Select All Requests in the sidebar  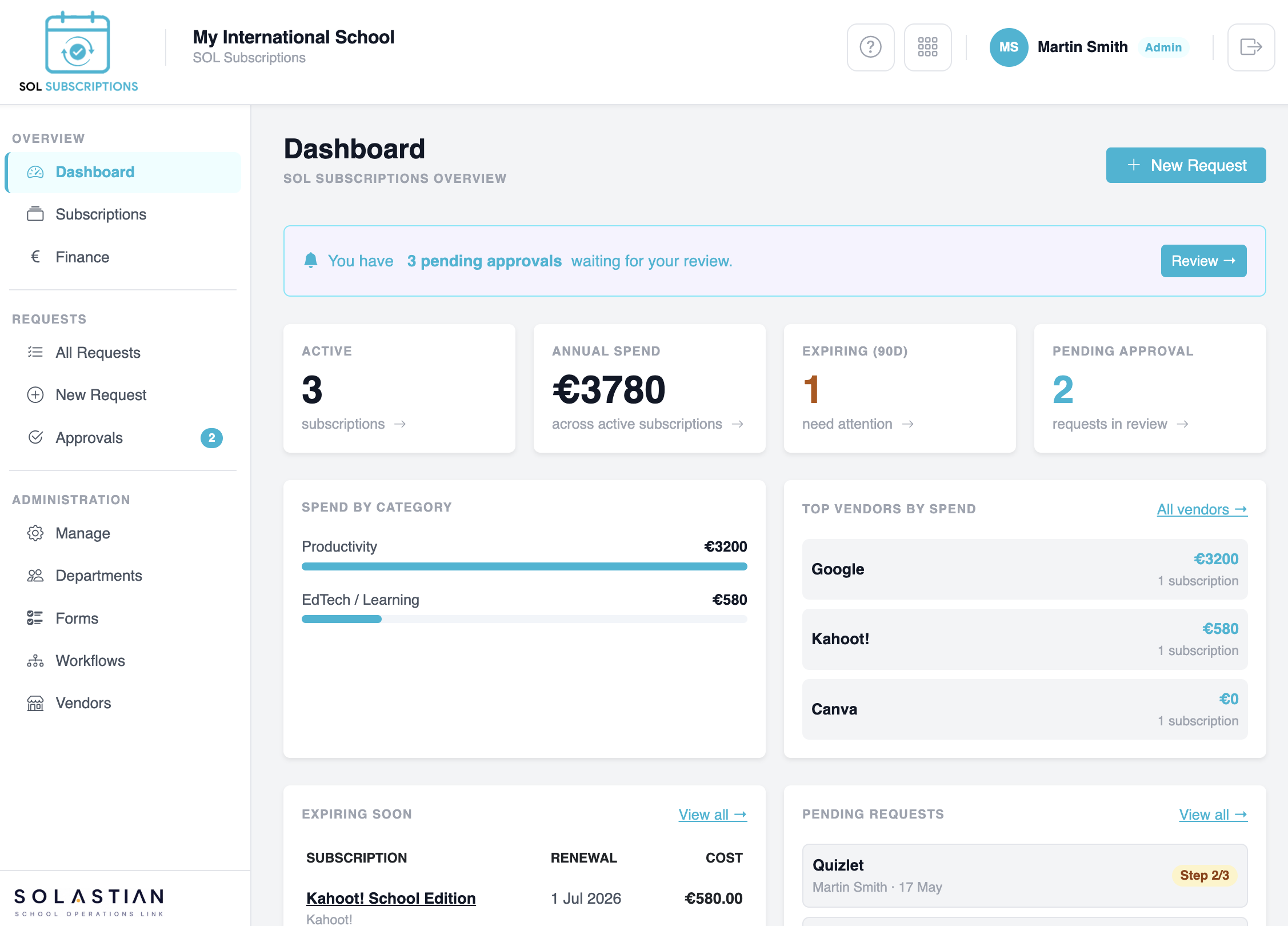[123, 353]
